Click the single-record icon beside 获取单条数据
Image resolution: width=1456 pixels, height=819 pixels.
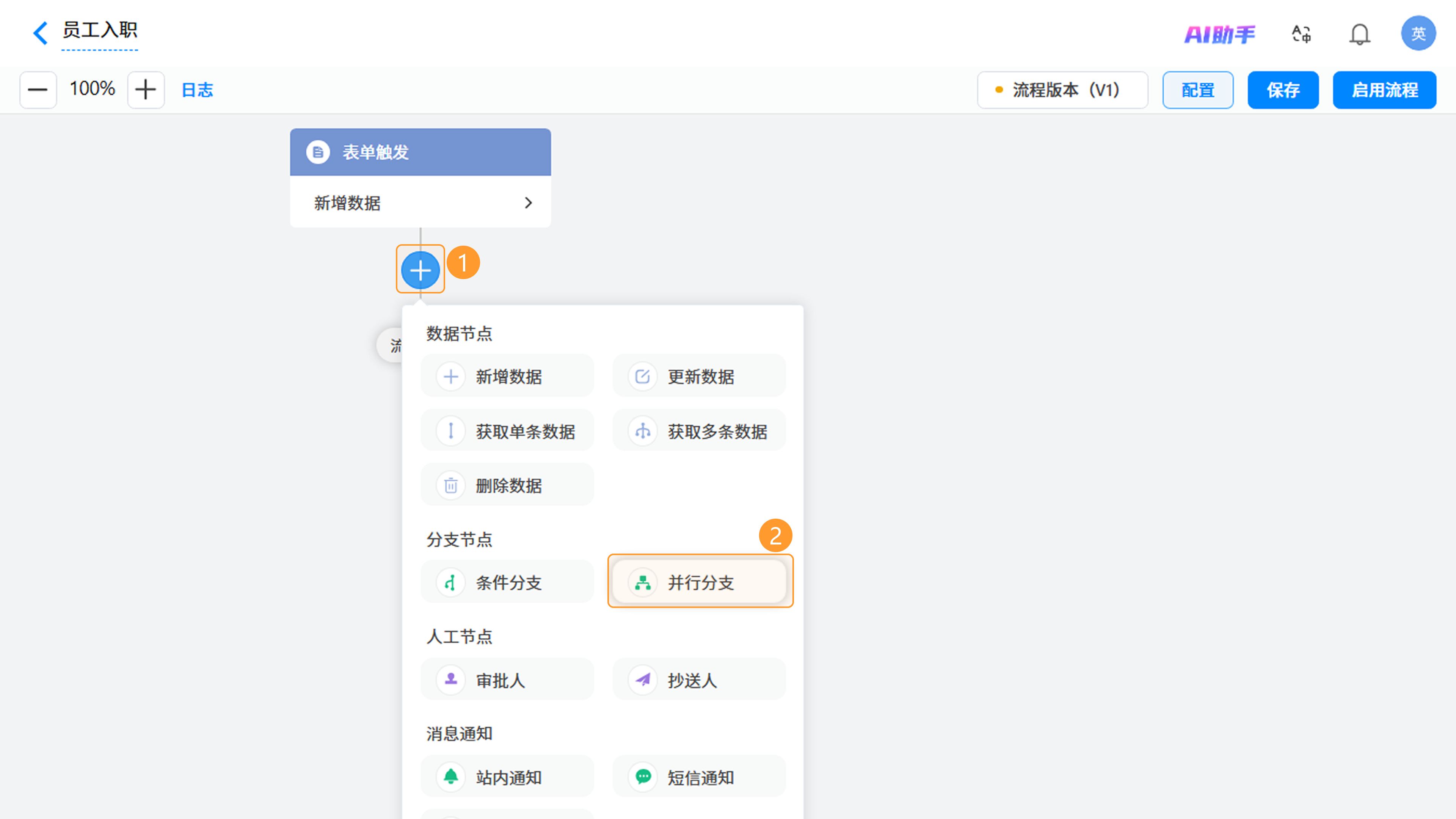[x=450, y=431]
